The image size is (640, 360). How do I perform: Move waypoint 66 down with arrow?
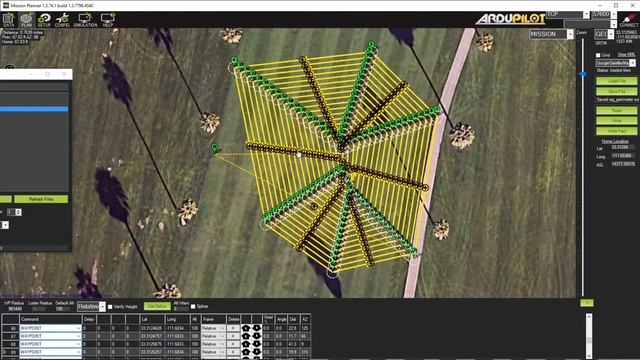click(256, 328)
